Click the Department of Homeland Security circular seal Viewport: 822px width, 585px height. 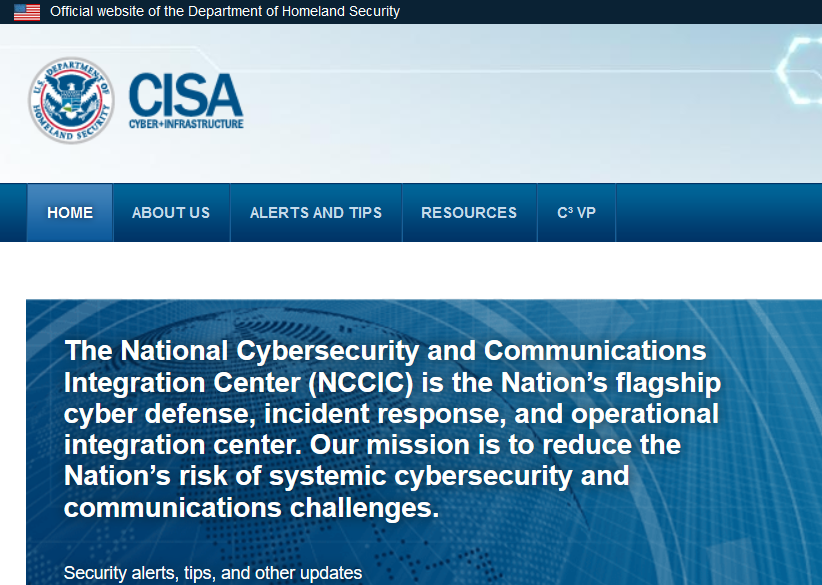point(70,100)
